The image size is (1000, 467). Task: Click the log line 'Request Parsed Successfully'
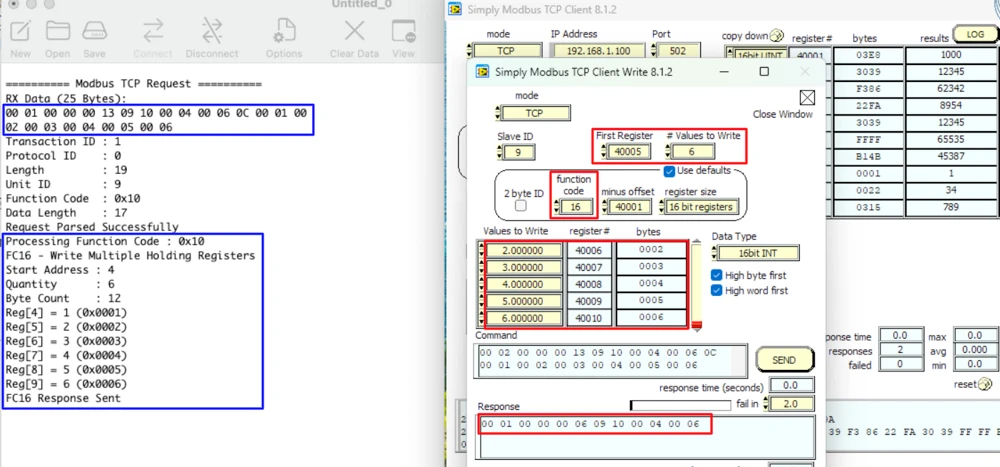coord(92,227)
